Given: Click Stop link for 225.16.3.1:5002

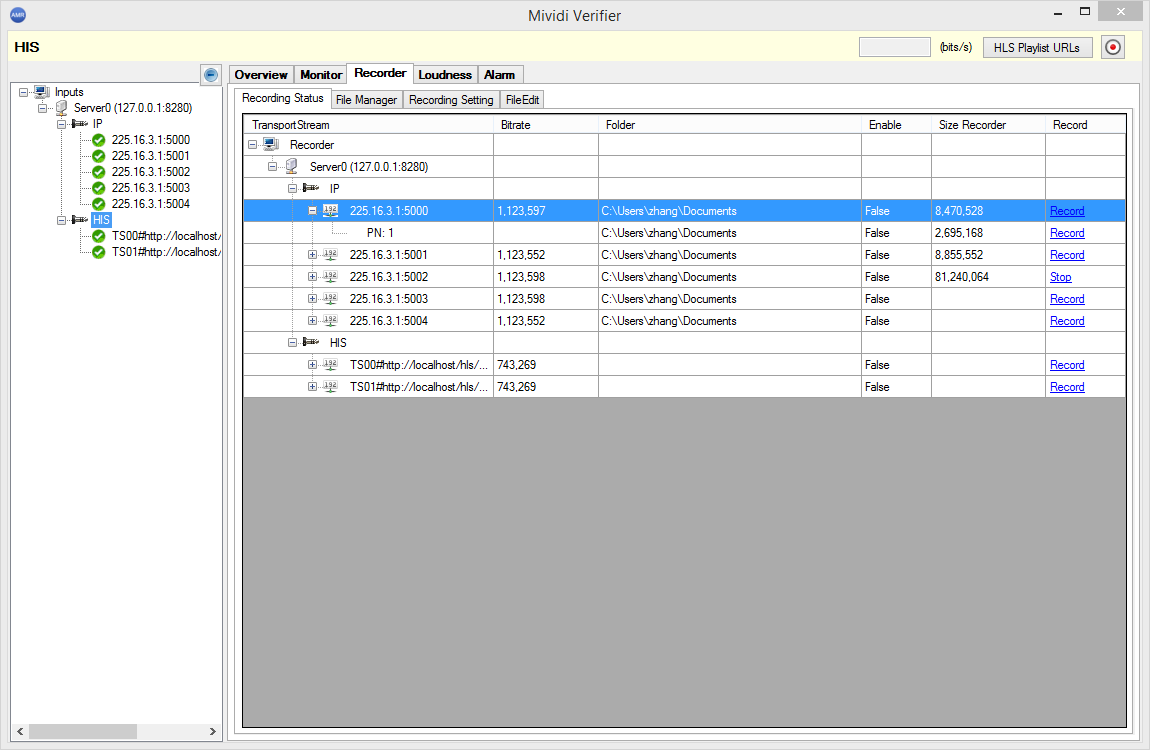Looking at the screenshot, I should pos(1060,277).
